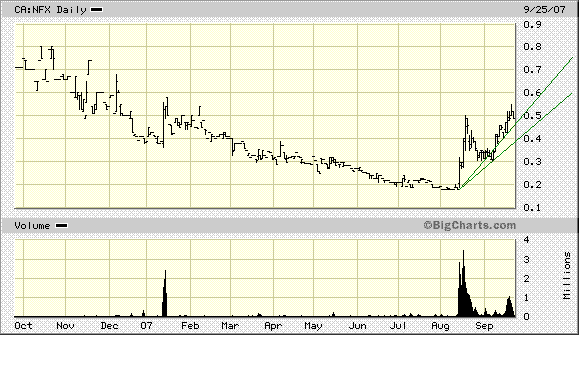Click the 'Aug' month label
579x384 pixels.
pyautogui.click(x=441, y=326)
